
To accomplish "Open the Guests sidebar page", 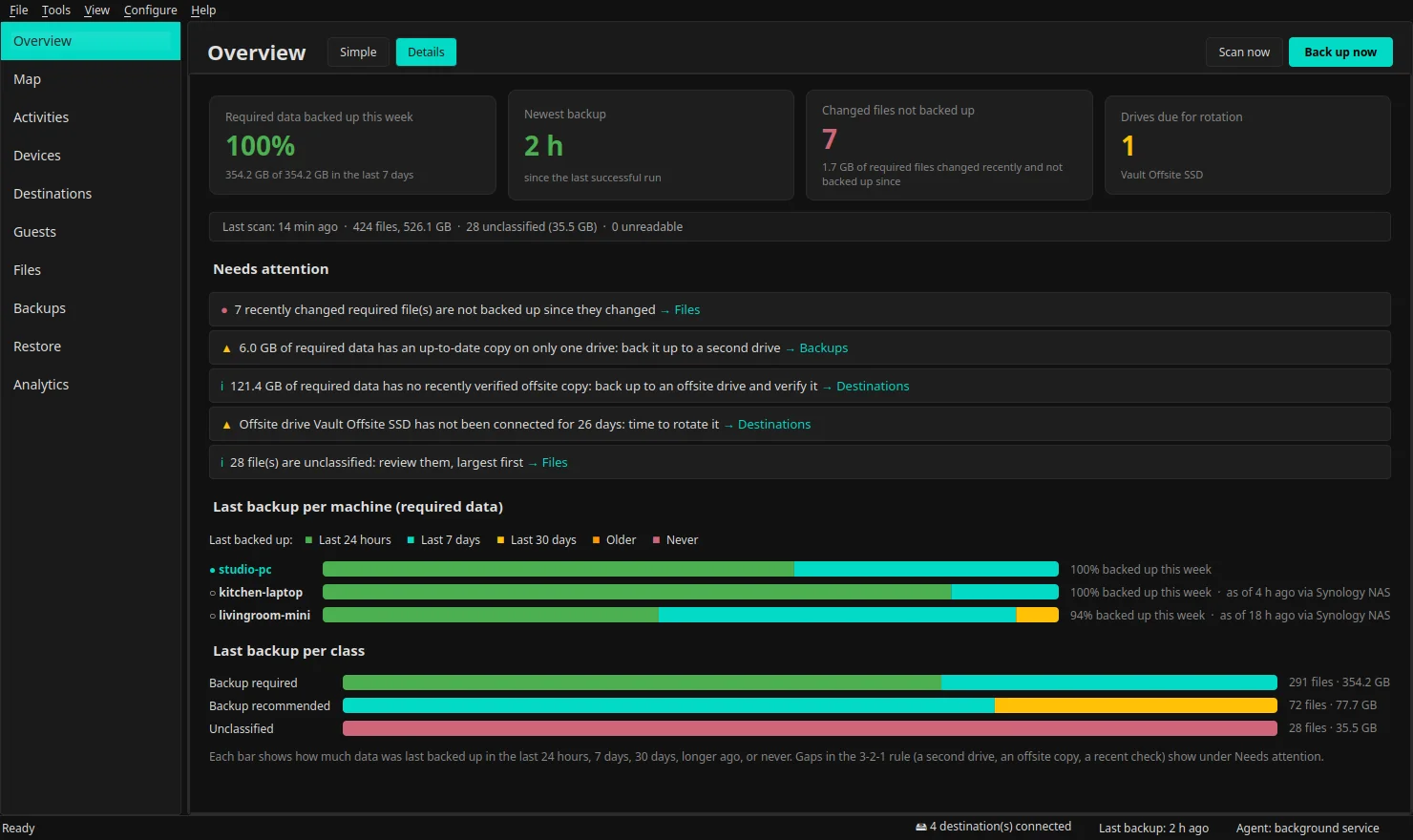I will coord(91,232).
